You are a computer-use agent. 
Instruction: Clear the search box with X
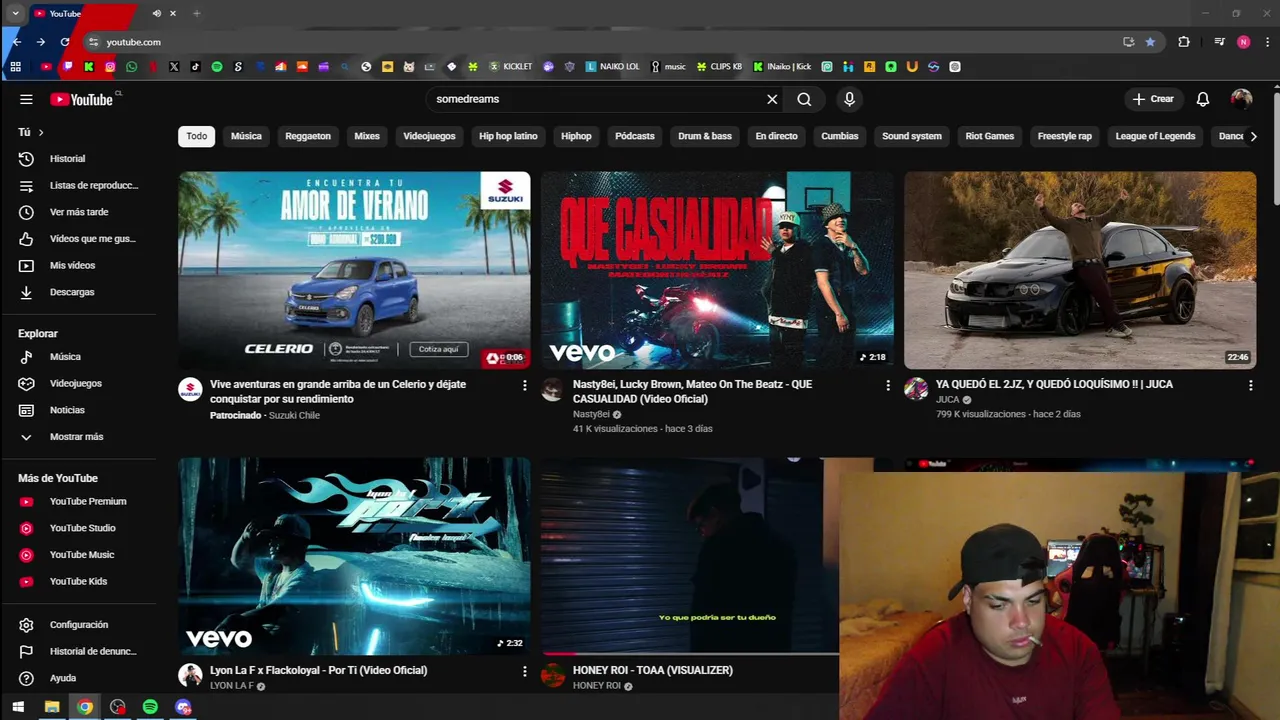[772, 99]
